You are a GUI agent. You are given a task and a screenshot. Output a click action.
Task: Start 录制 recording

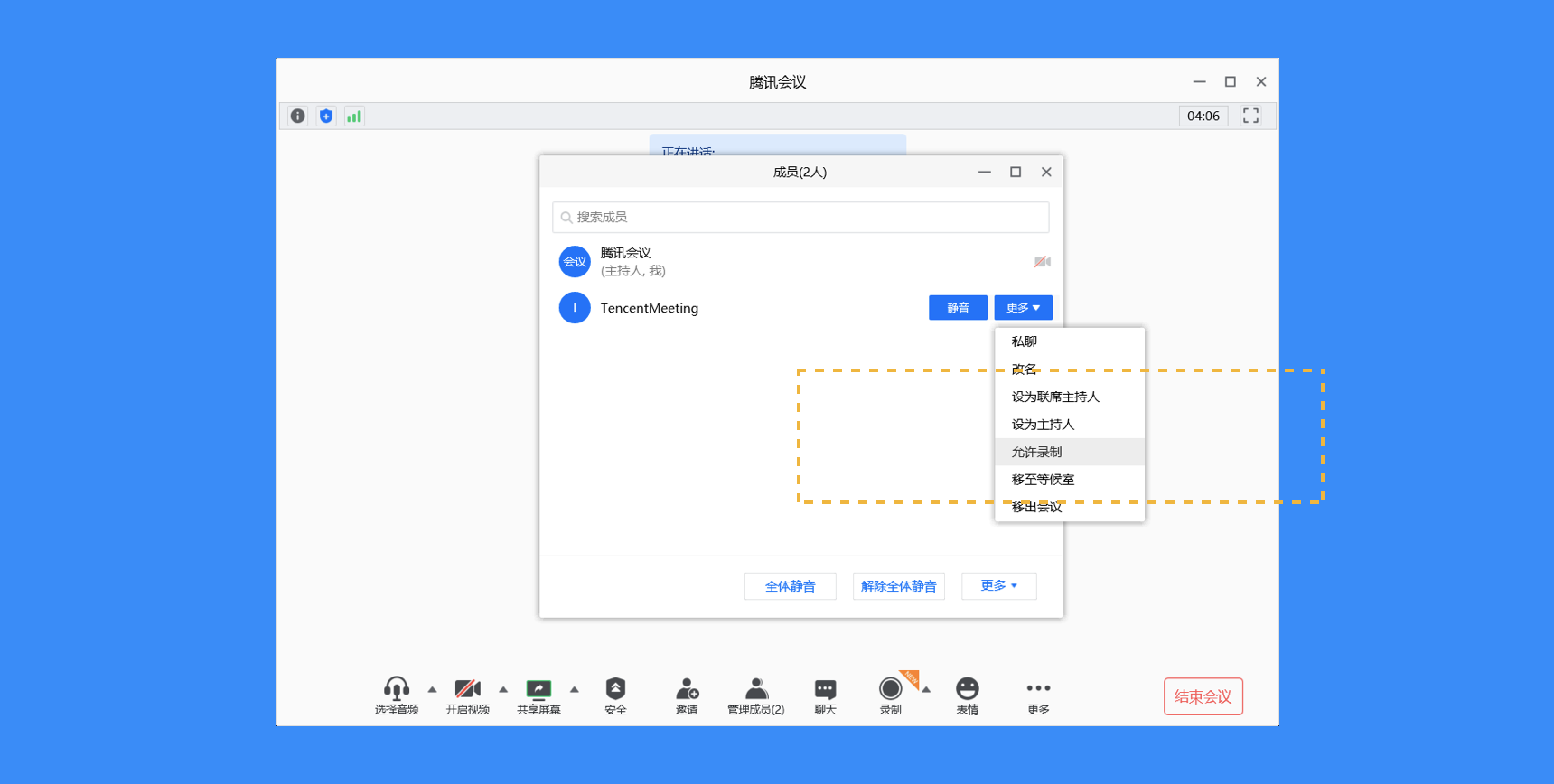pyautogui.click(x=890, y=695)
